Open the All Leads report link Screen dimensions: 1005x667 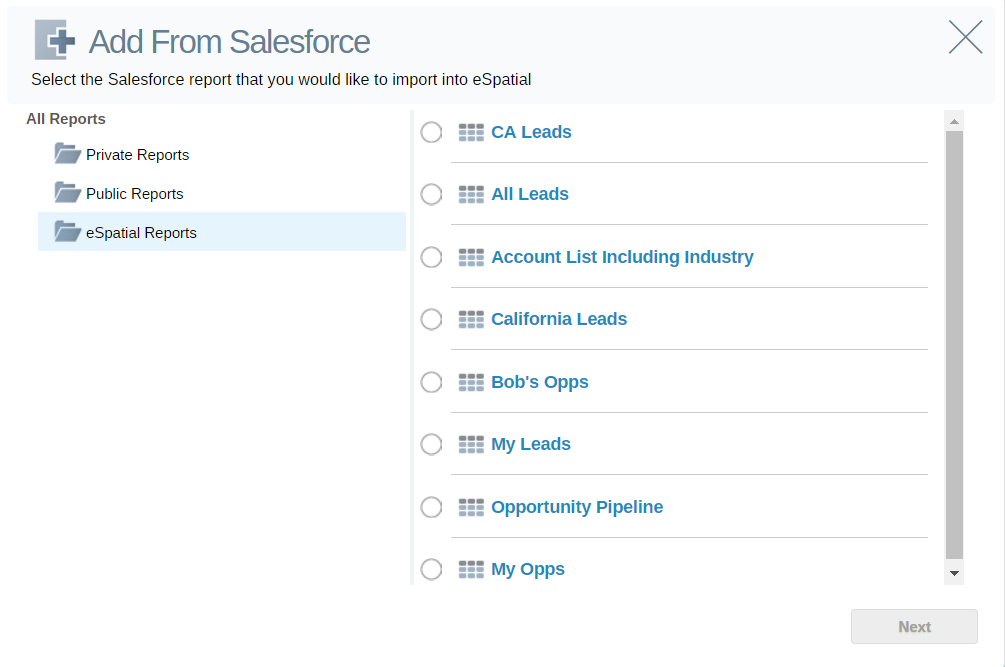pos(530,194)
